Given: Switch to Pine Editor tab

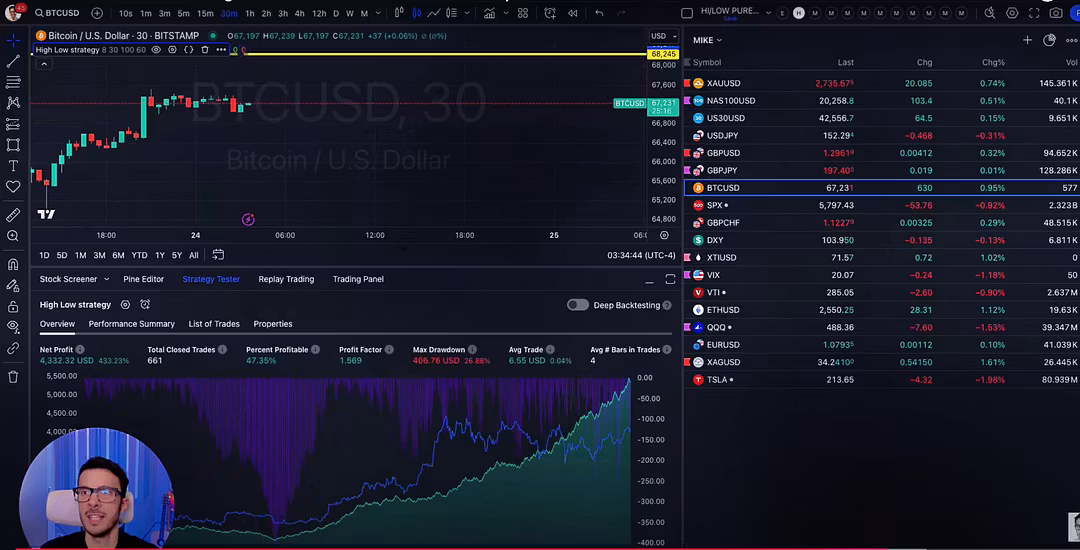Looking at the screenshot, I should point(143,279).
